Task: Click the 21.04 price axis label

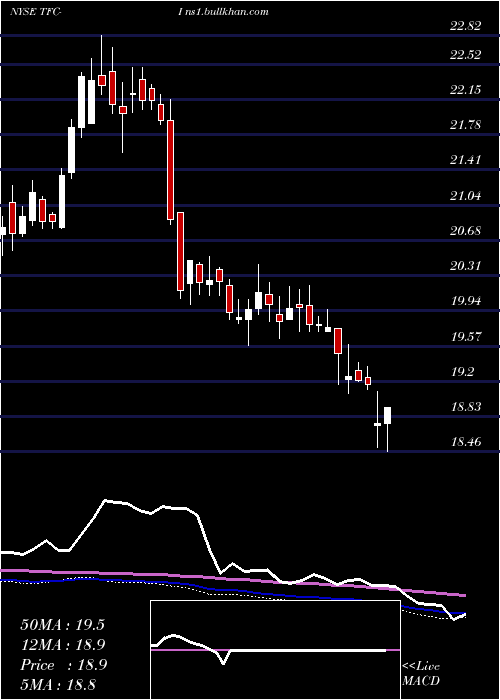Action: 466,196
